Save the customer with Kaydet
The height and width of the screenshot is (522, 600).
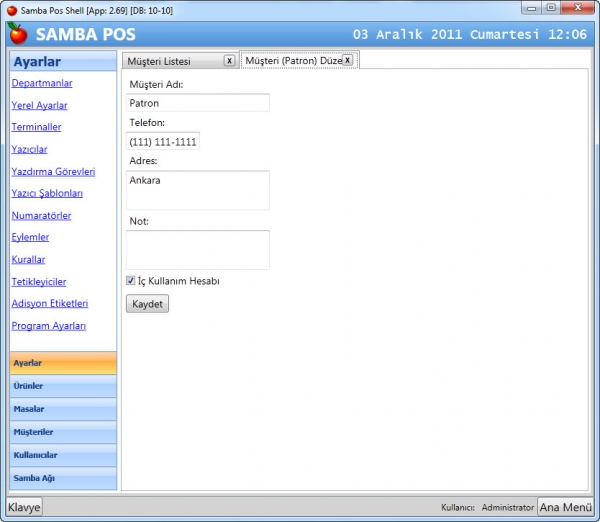click(147, 303)
